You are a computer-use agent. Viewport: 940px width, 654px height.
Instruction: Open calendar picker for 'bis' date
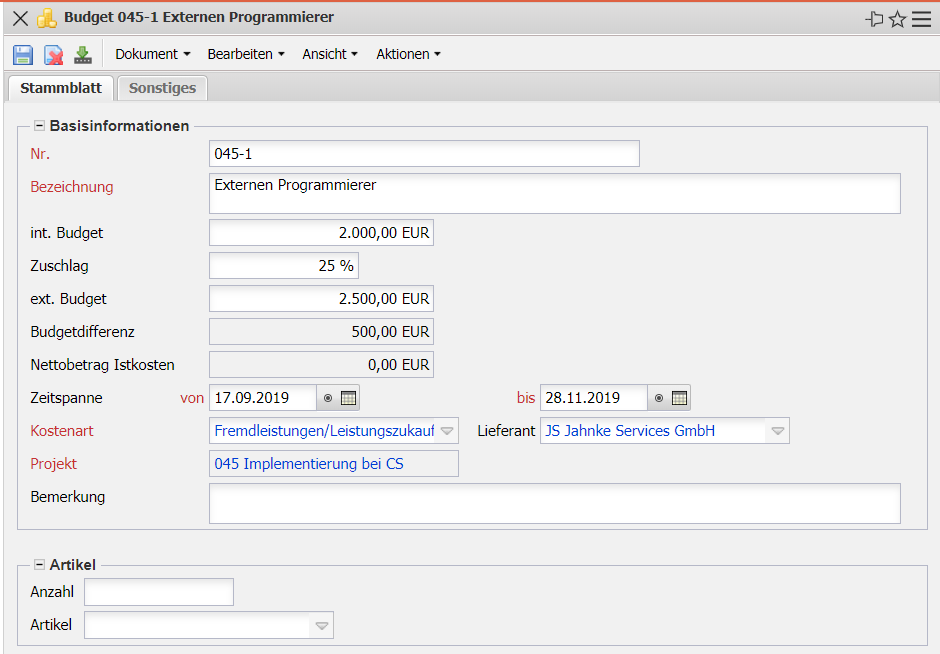click(x=680, y=398)
